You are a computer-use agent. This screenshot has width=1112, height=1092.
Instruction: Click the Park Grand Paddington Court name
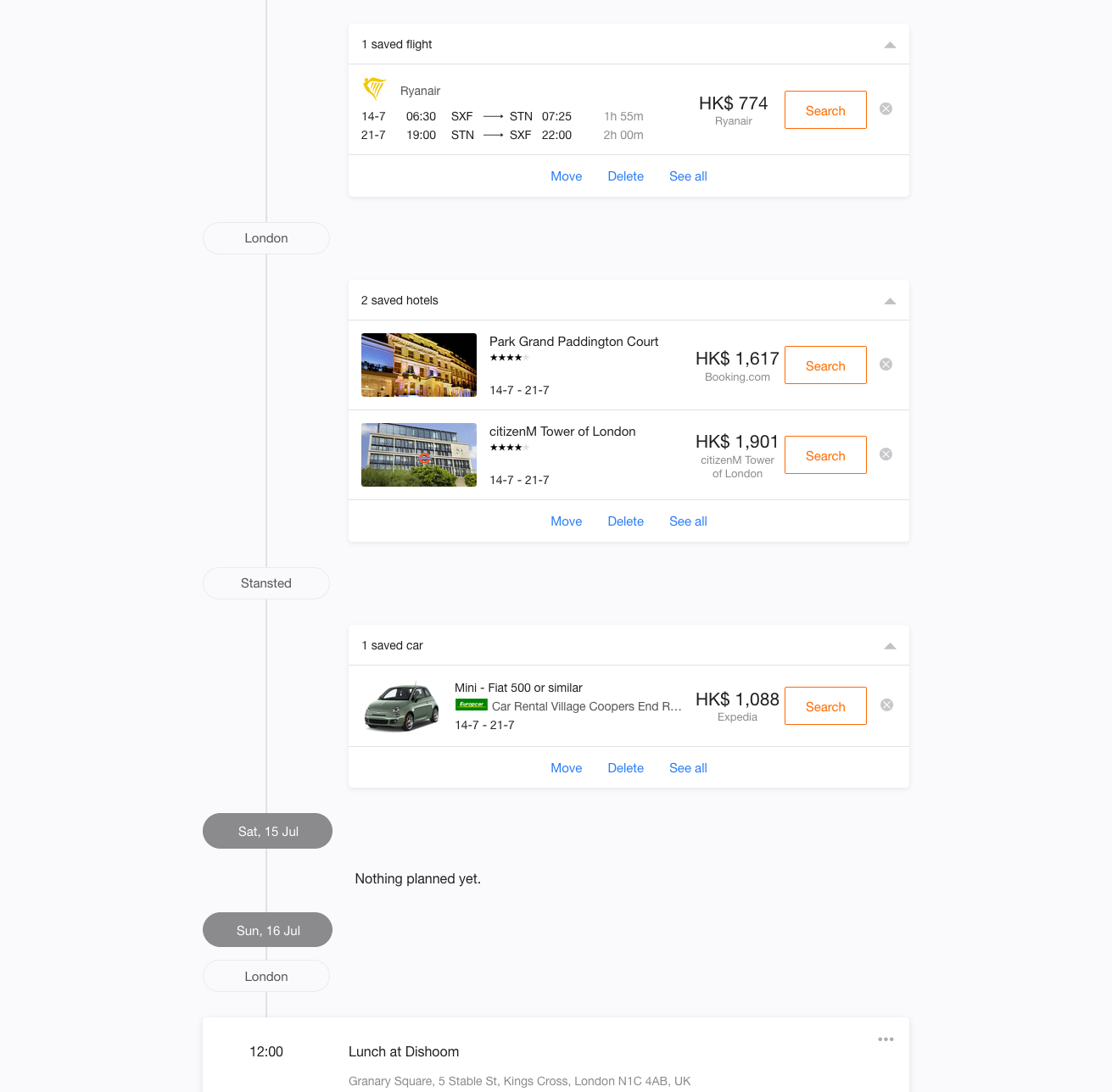[573, 342]
